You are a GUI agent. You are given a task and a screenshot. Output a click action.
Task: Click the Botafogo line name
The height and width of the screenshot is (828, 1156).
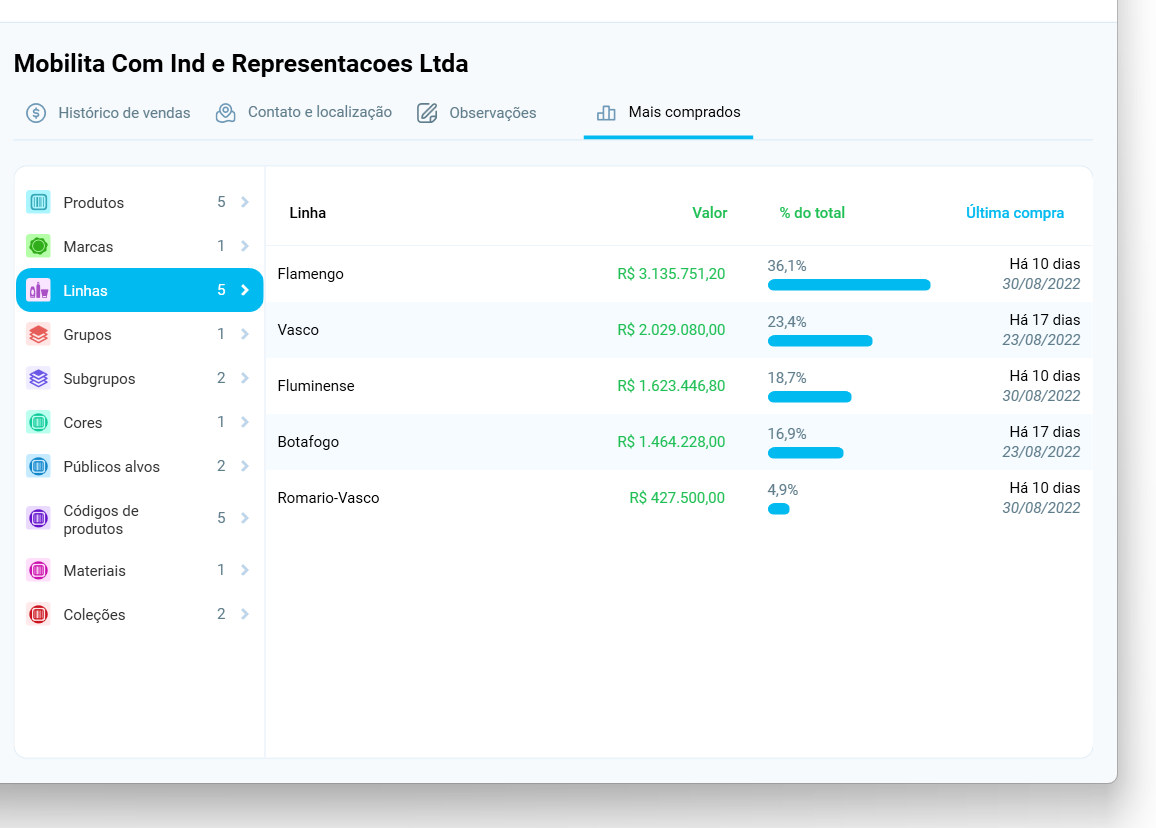pyautogui.click(x=308, y=442)
